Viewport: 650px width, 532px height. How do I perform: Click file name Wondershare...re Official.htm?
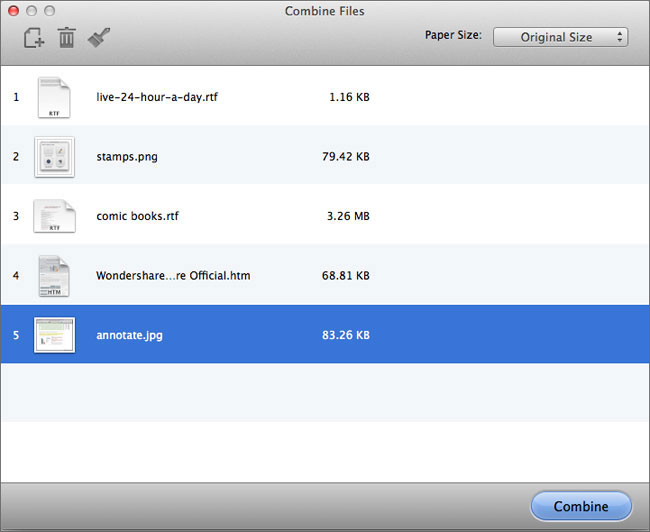tap(173, 276)
